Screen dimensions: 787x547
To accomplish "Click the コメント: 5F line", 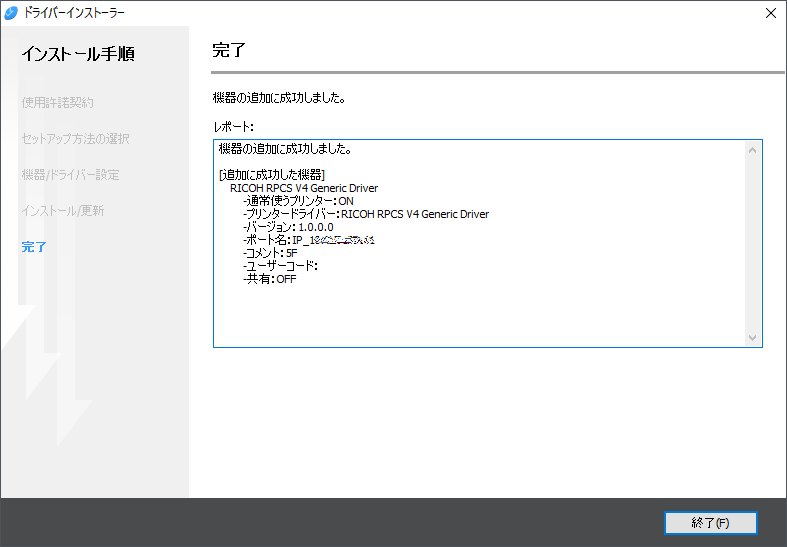I will [270, 253].
